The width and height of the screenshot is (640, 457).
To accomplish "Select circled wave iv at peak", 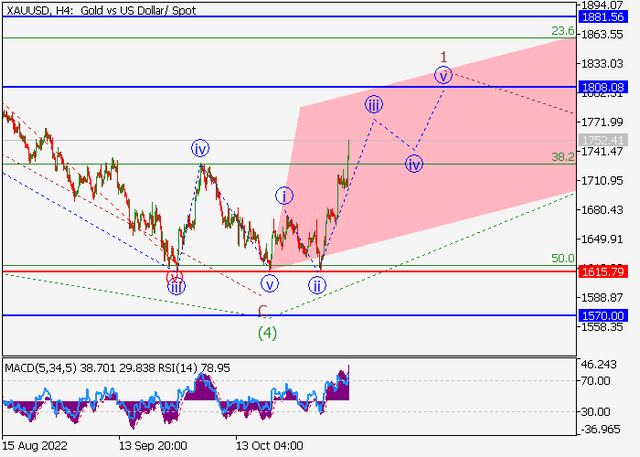I will pyautogui.click(x=200, y=149).
